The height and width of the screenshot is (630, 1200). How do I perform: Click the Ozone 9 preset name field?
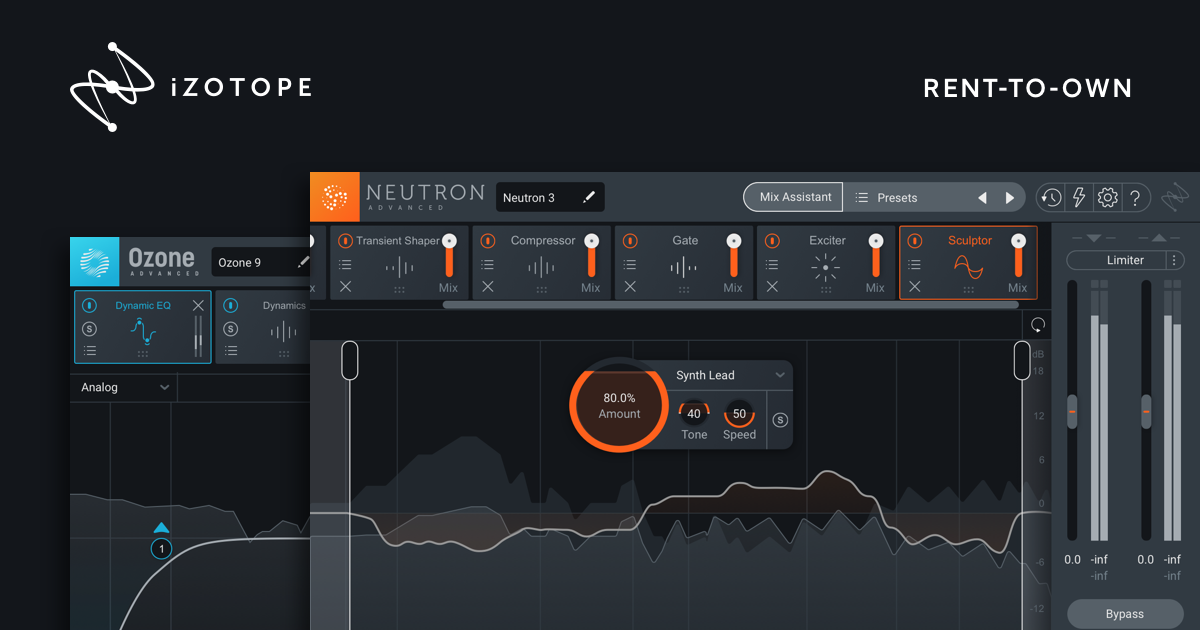tap(262, 262)
